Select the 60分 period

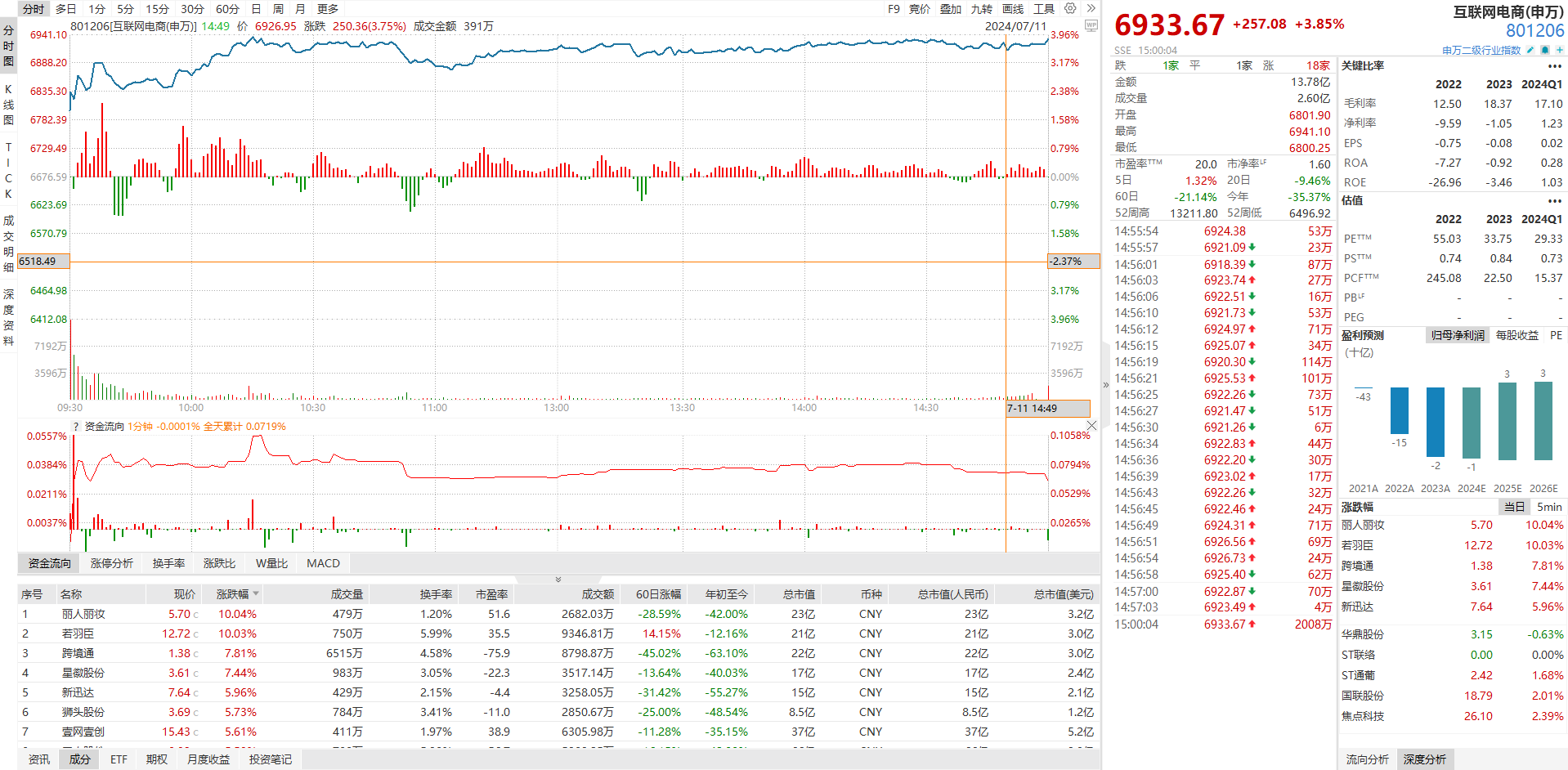[227, 9]
